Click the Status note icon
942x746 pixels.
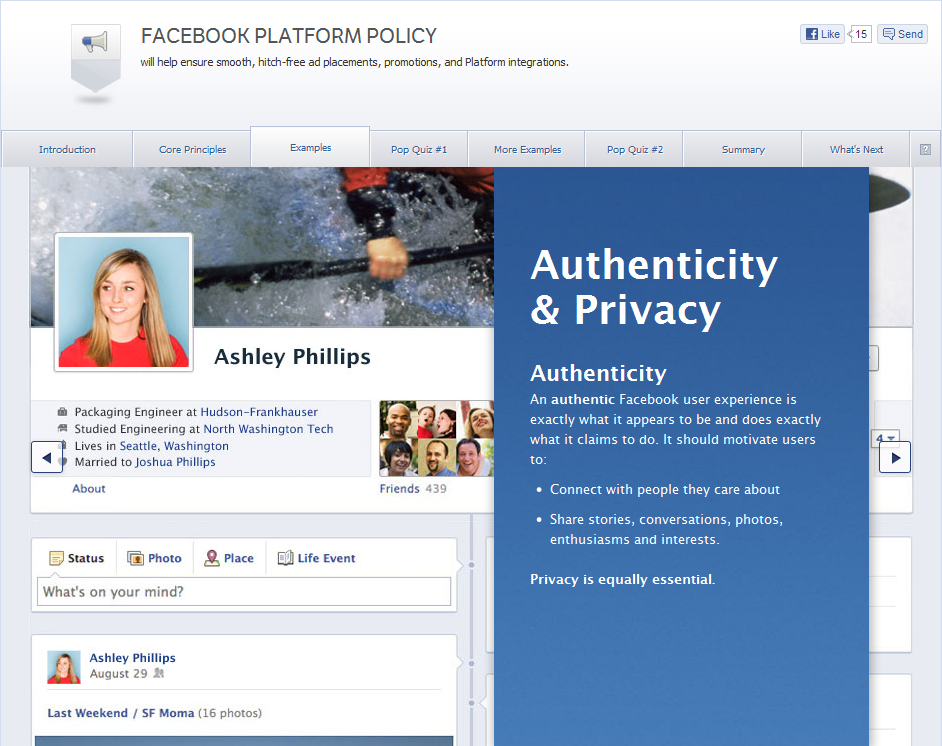tap(56, 558)
